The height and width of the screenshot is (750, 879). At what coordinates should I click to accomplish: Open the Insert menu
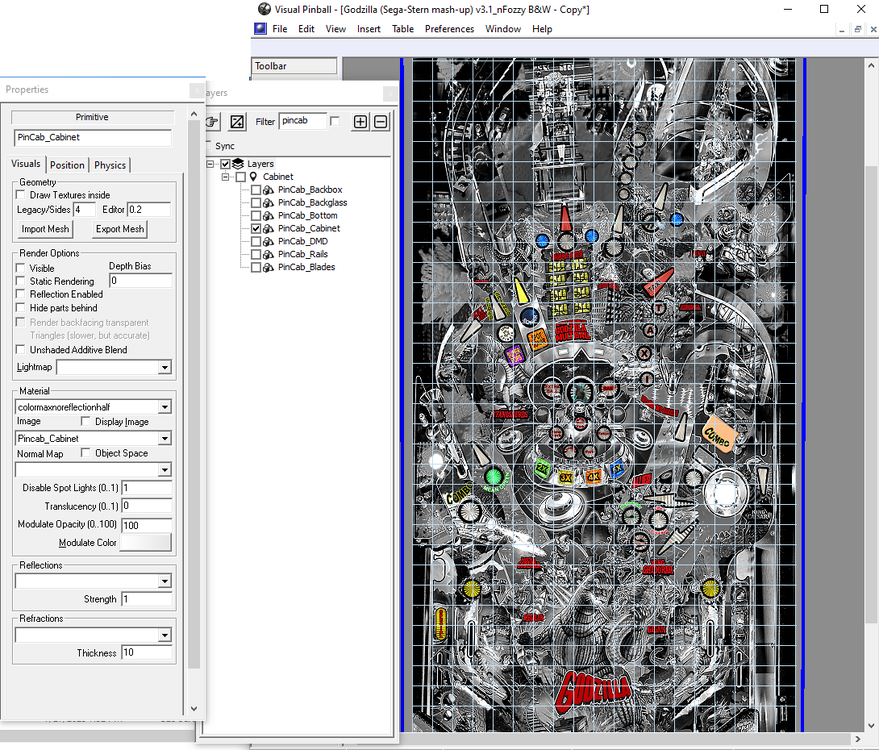tap(369, 29)
